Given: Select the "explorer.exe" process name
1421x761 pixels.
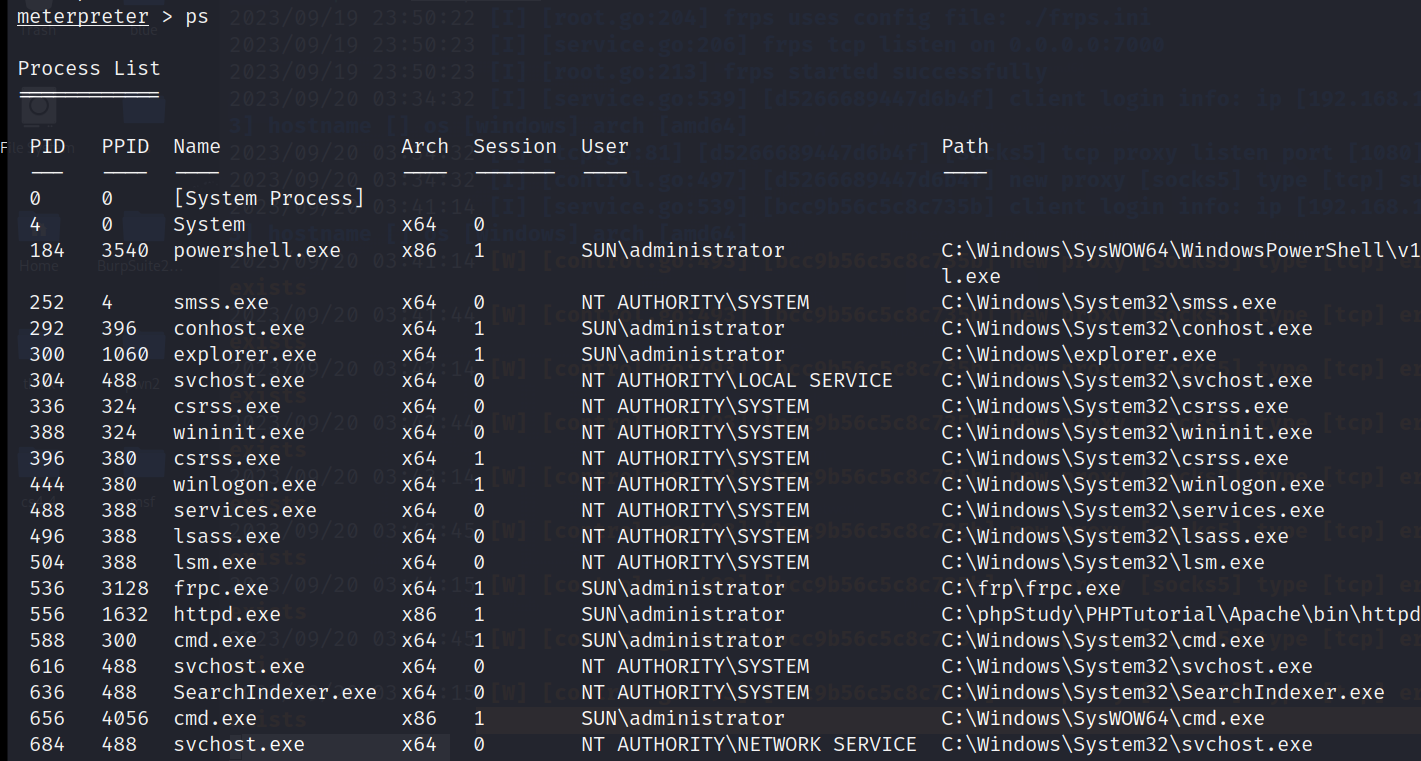Looking at the screenshot, I should pos(245,354).
